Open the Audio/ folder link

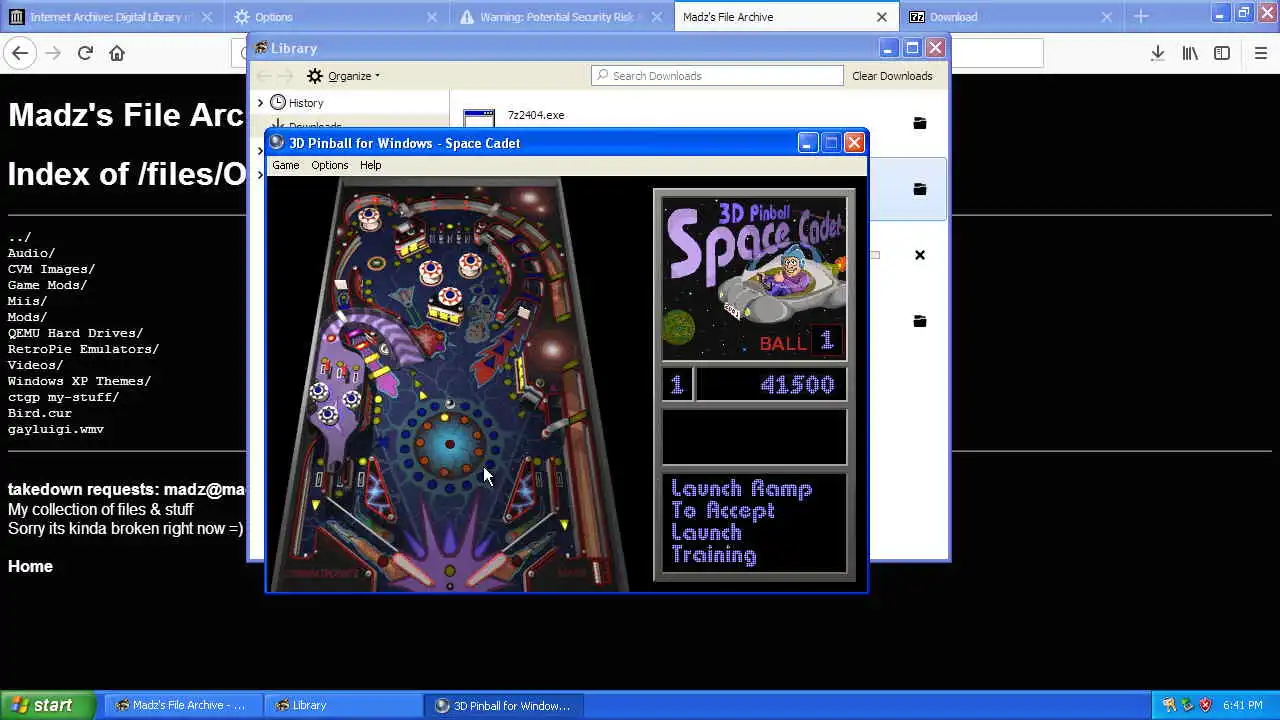pos(32,253)
